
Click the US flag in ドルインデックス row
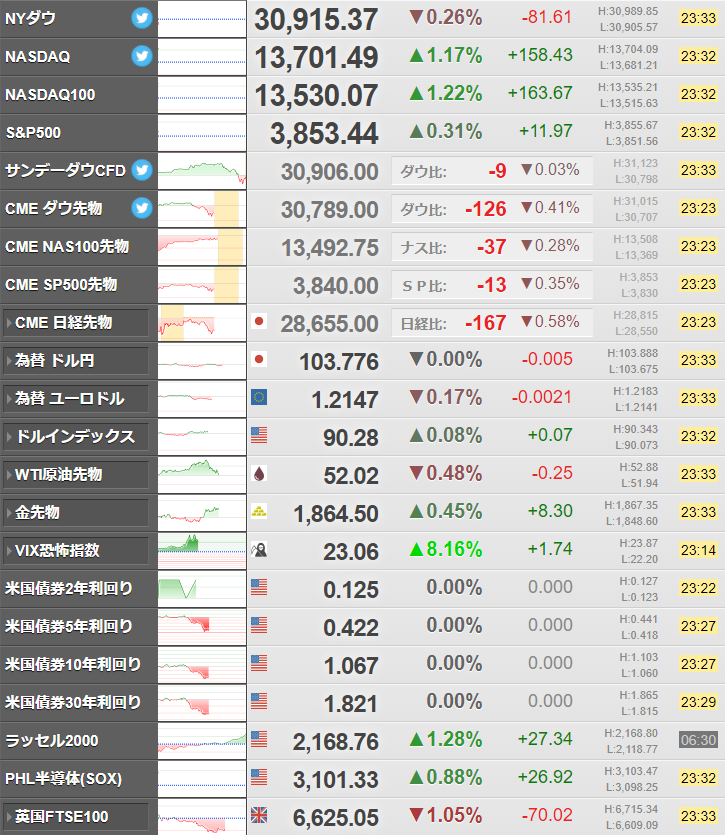259,435
